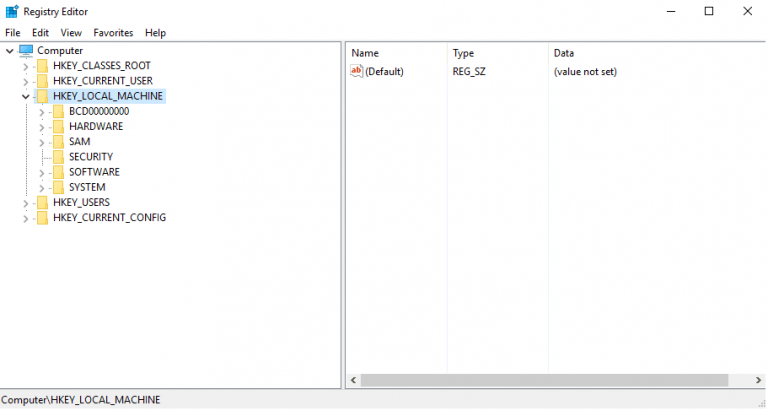Viewport: 768px width, 411px height.
Task: Select the HKEY_CLASSES_ROOT label
Action: 102,66
